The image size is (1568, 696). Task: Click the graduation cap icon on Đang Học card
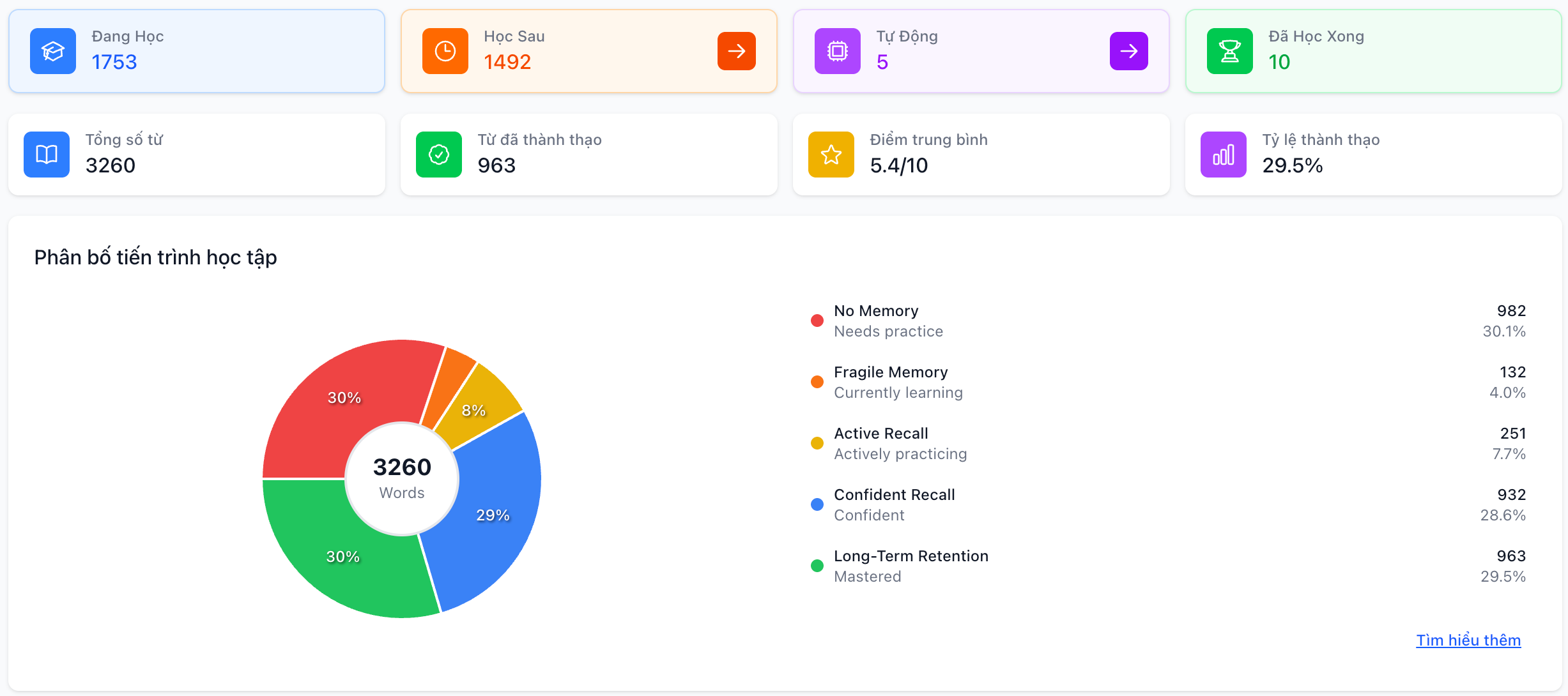tap(53, 51)
